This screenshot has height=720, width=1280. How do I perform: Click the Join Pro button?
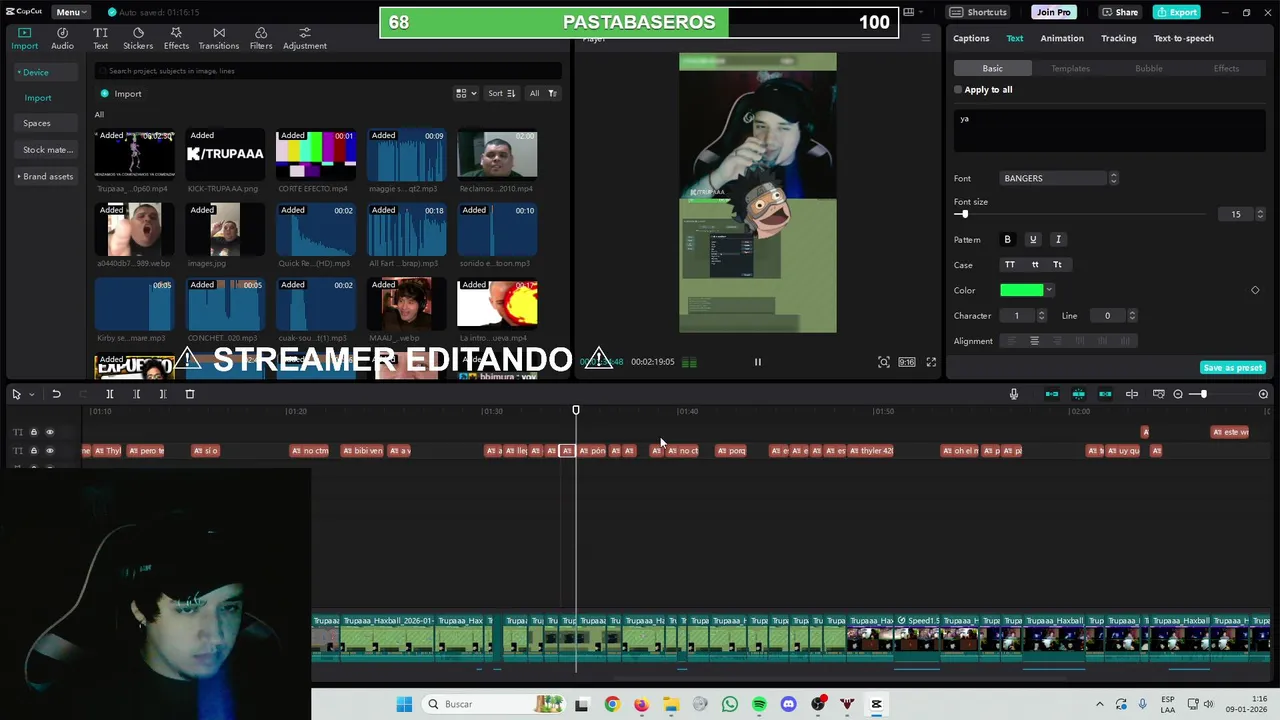(1053, 12)
